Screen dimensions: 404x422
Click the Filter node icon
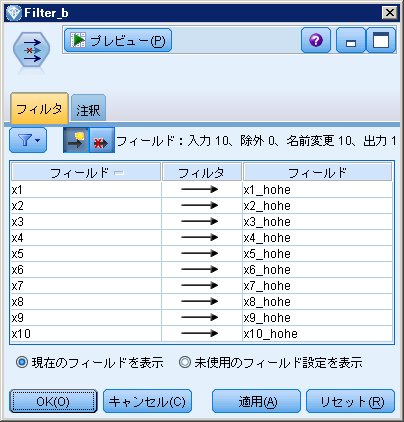[32, 51]
